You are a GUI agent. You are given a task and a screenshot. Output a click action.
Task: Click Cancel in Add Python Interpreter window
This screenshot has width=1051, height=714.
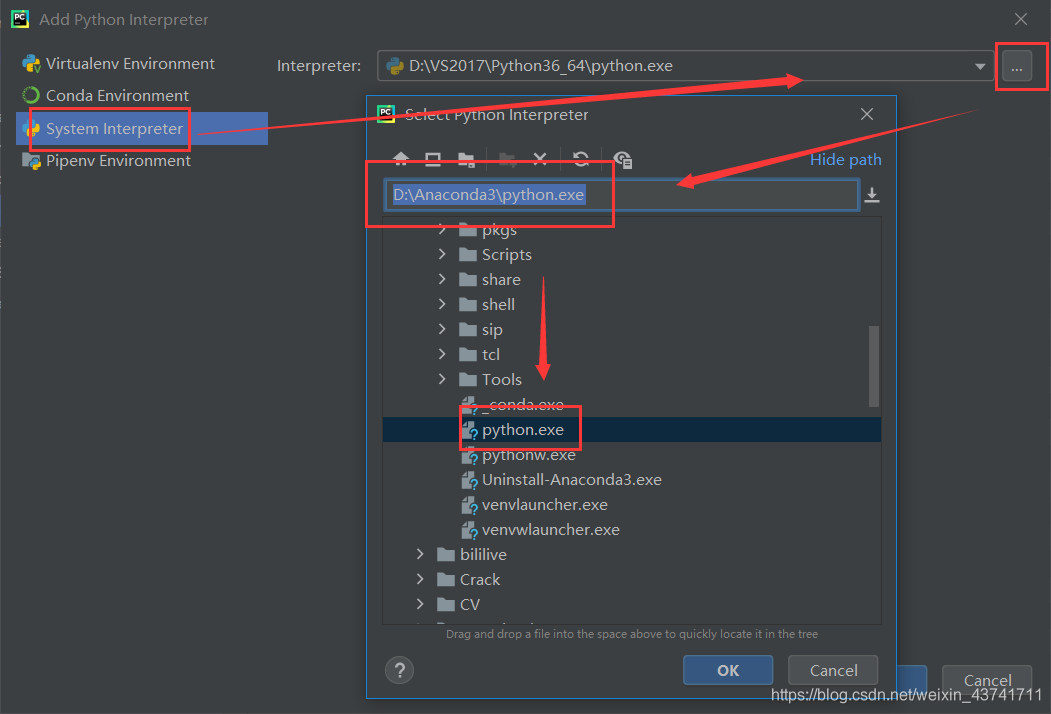[987, 680]
